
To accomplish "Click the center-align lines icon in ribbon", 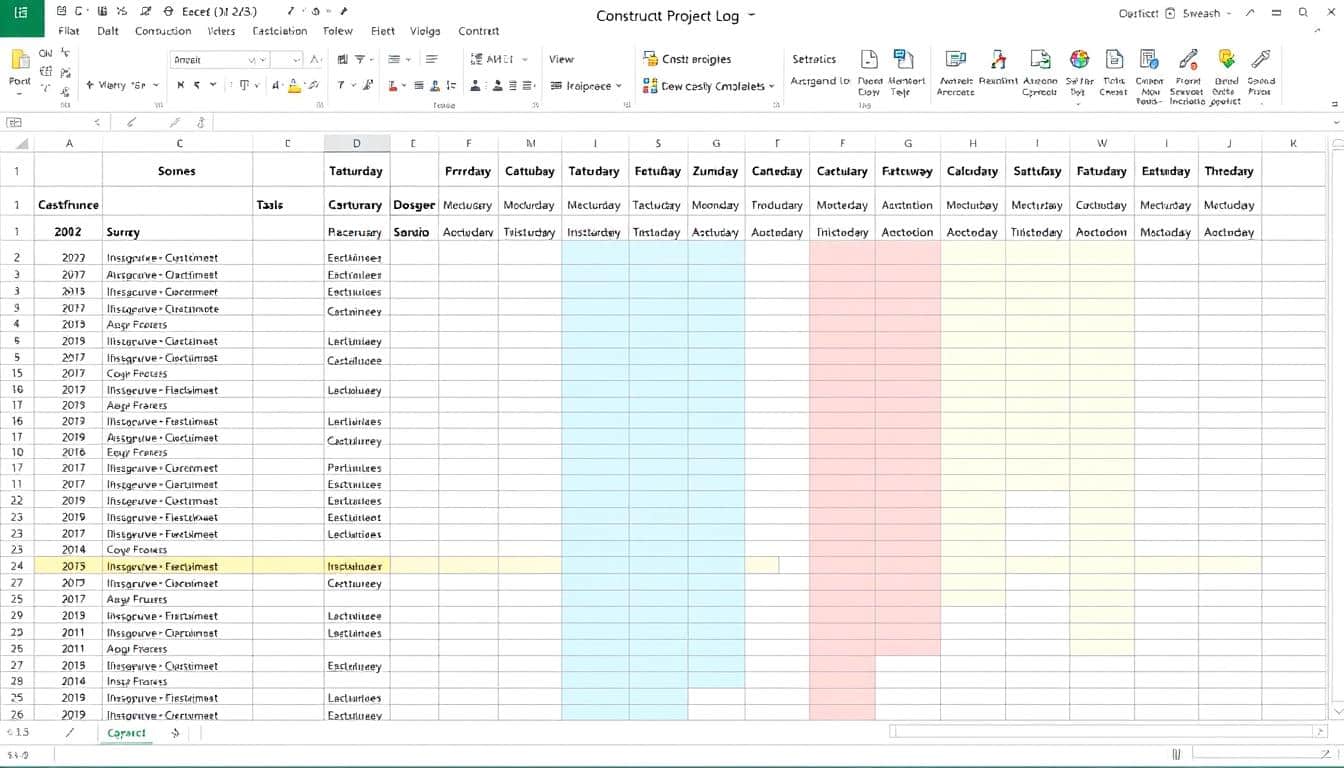I will (x=394, y=60).
